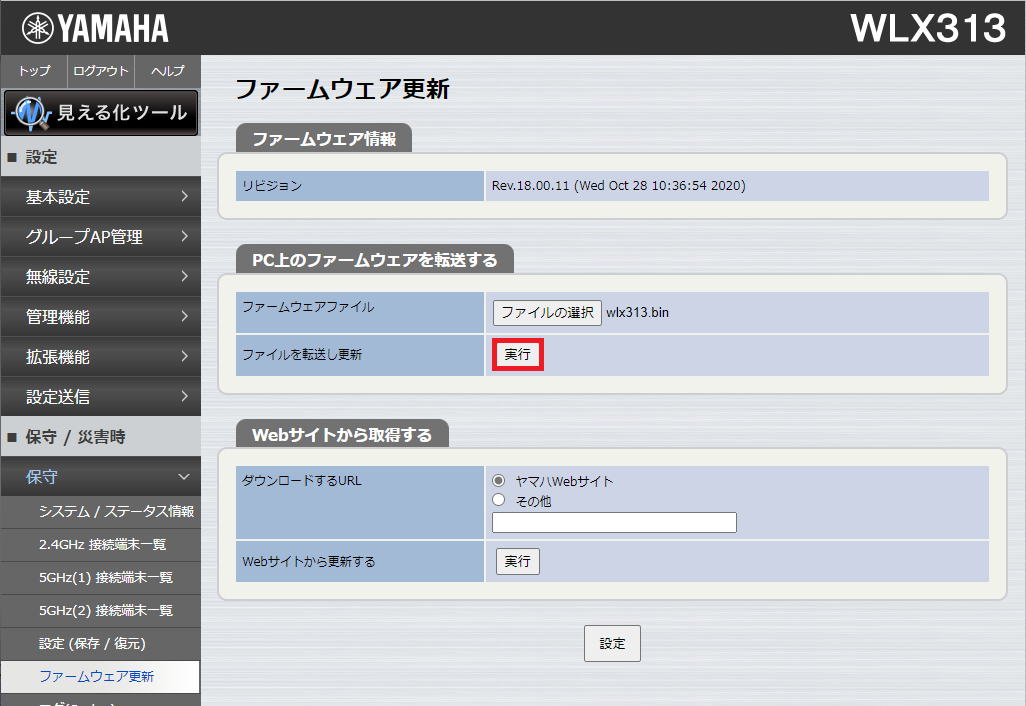Image resolution: width=1026 pixels, height=706 pixels.
Task: Click ログアウト to log out
Action: coord(100,71)
